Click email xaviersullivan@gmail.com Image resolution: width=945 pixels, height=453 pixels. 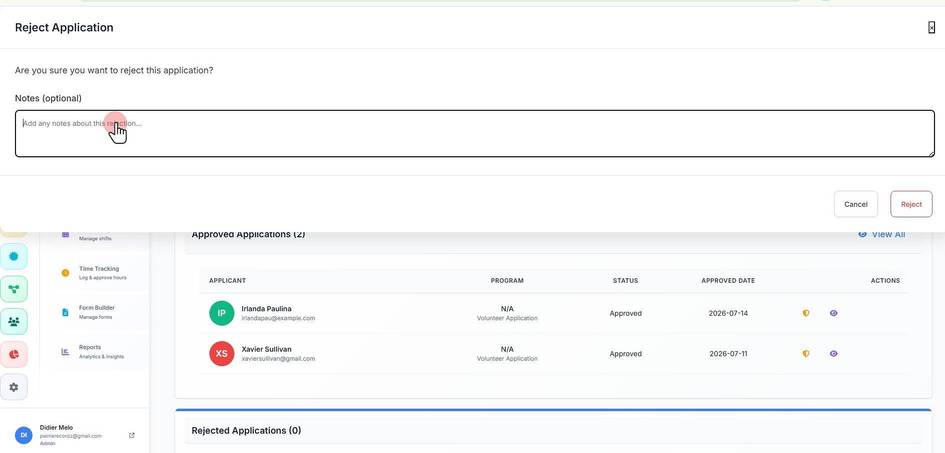pos(278,358)
